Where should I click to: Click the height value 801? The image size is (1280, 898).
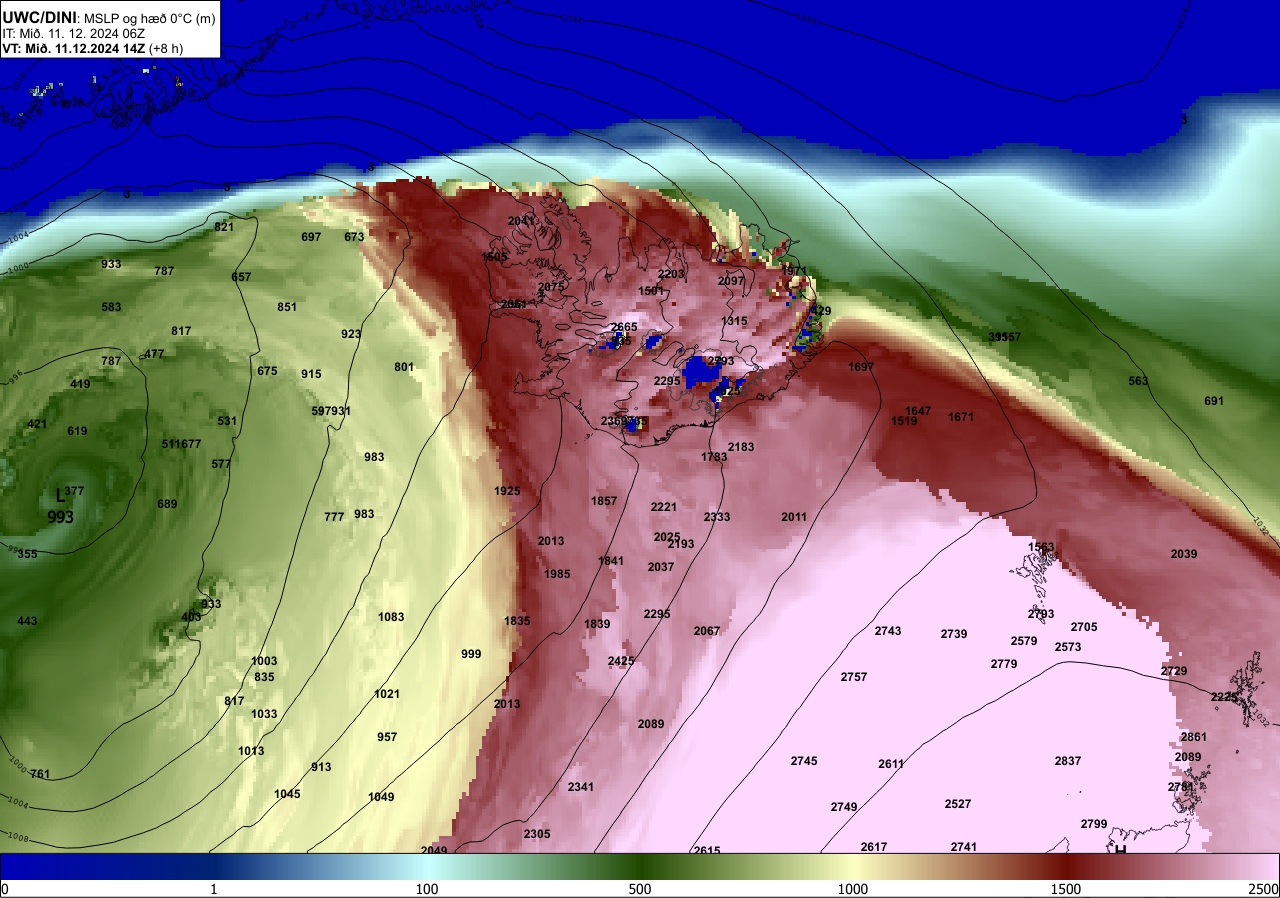tap(404, 367)
